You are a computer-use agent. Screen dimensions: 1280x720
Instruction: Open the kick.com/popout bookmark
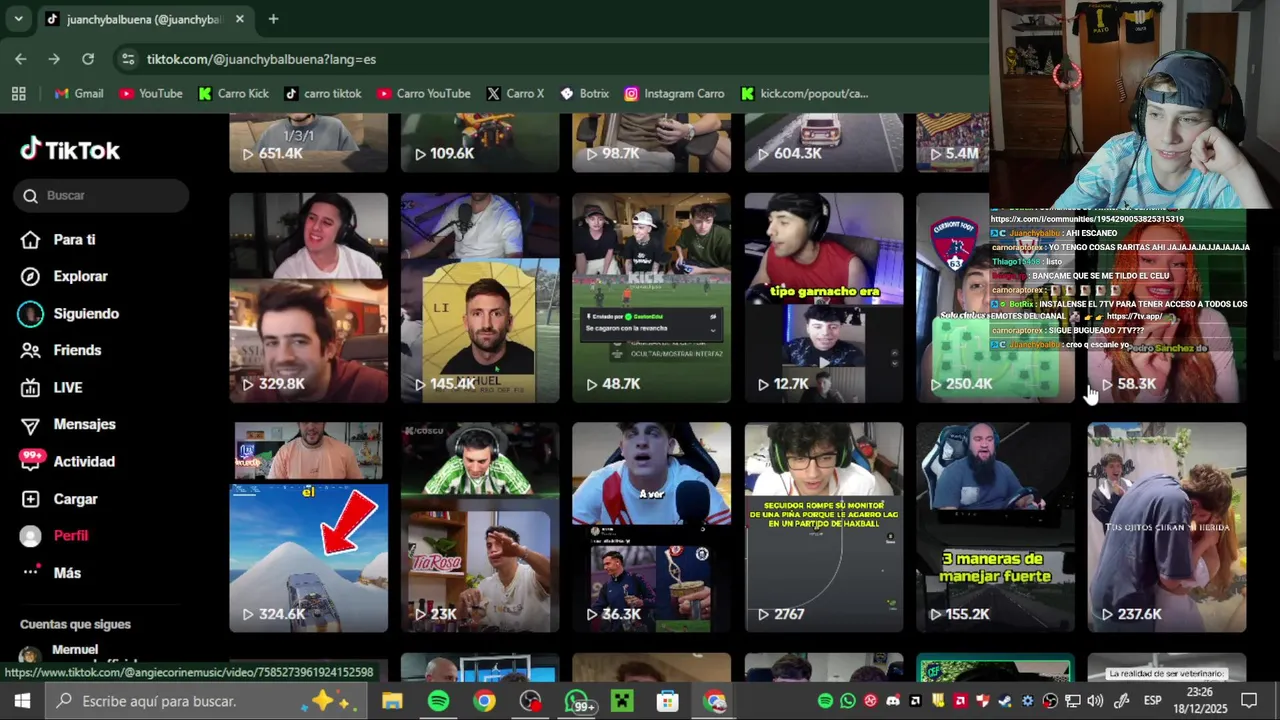tap(805, 94)
